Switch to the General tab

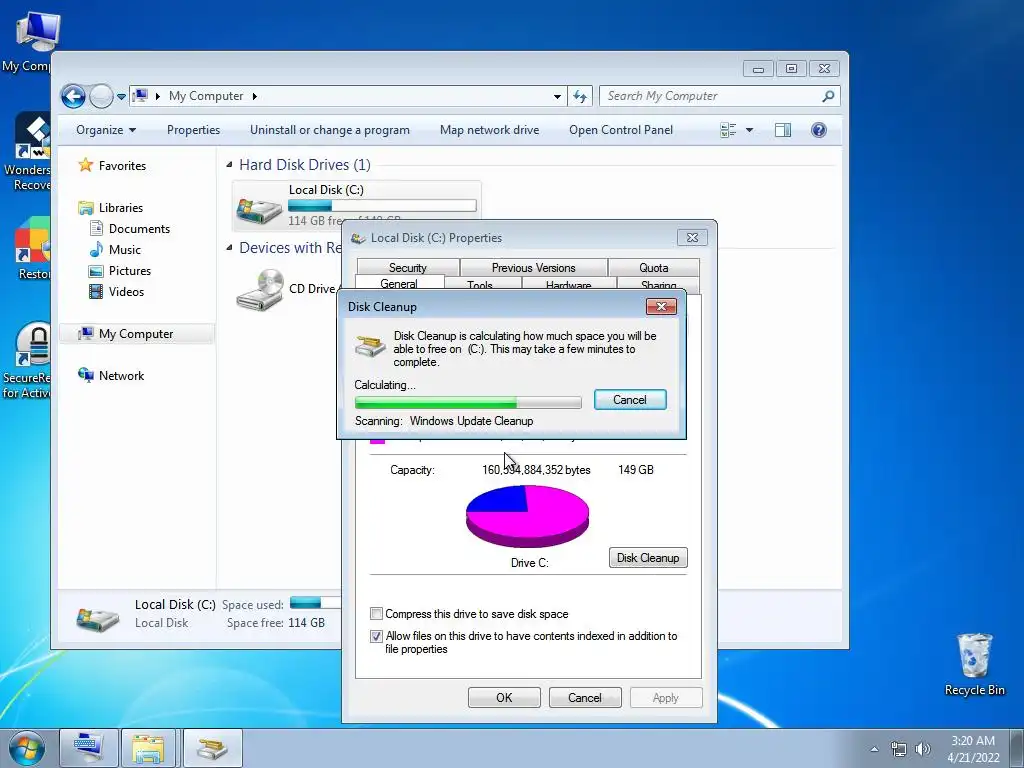click(x=399, y=283)
